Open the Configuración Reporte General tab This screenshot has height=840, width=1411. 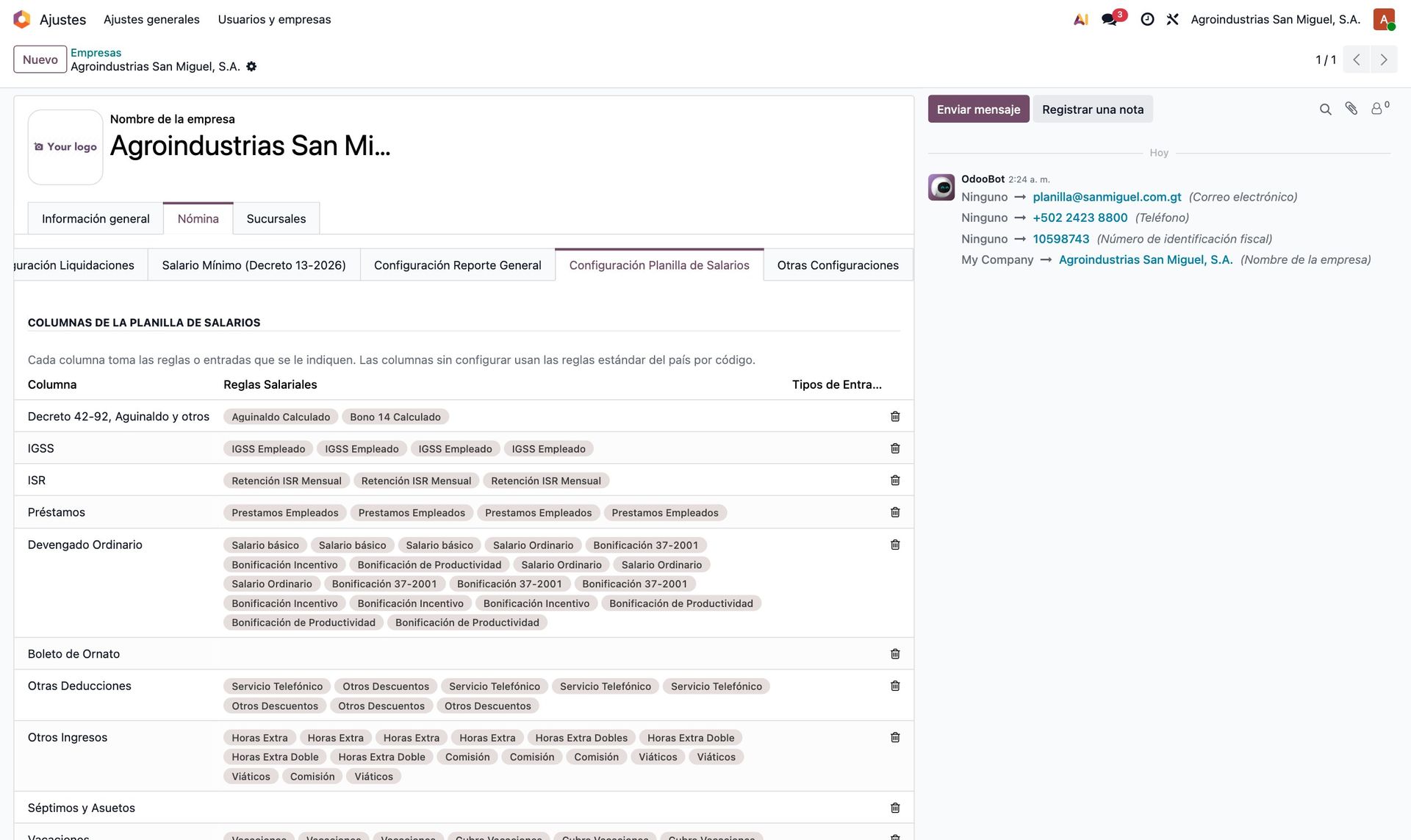pos(457,265)
